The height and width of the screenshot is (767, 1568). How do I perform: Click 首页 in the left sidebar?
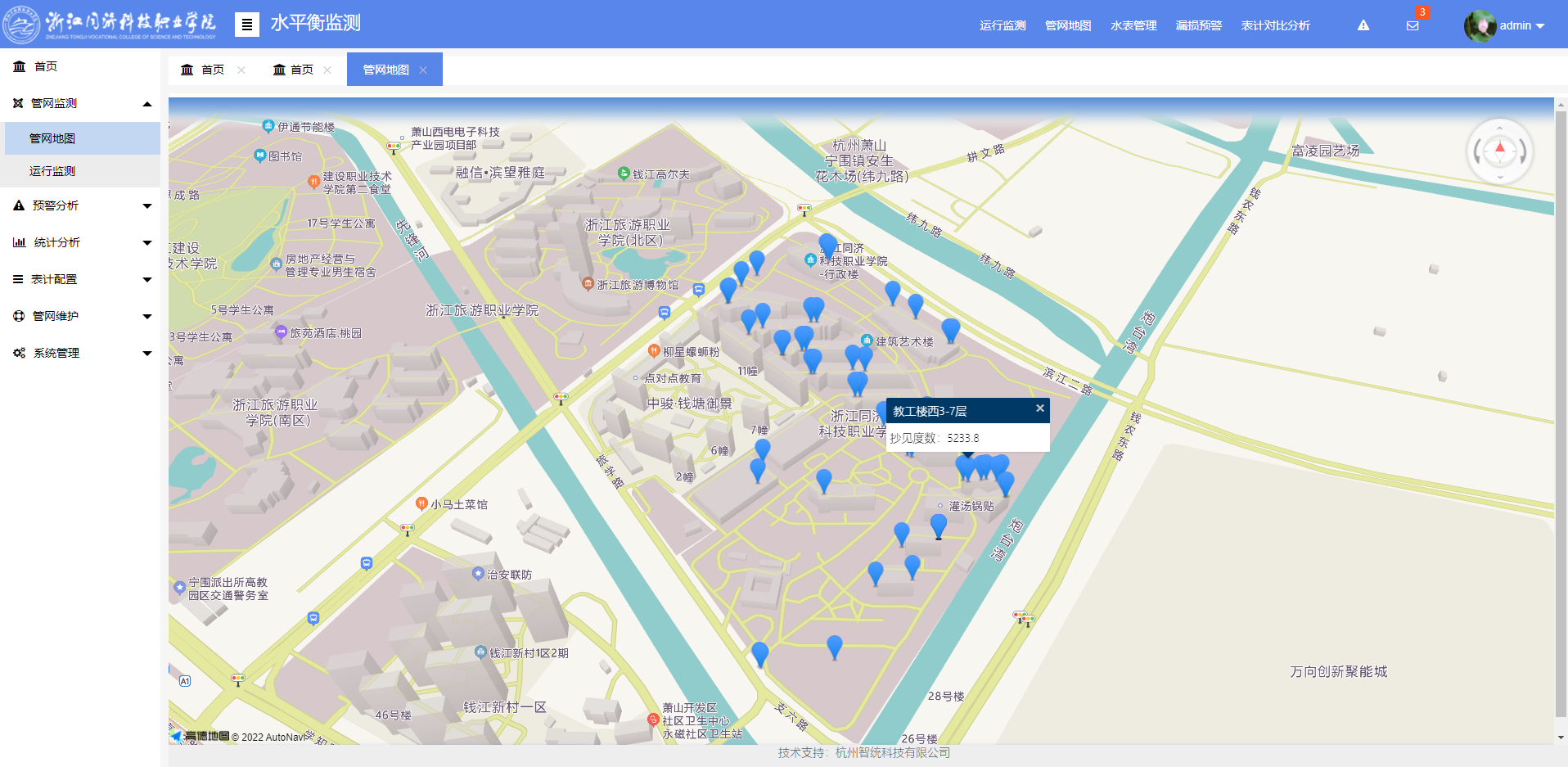(x=45, y=66)
